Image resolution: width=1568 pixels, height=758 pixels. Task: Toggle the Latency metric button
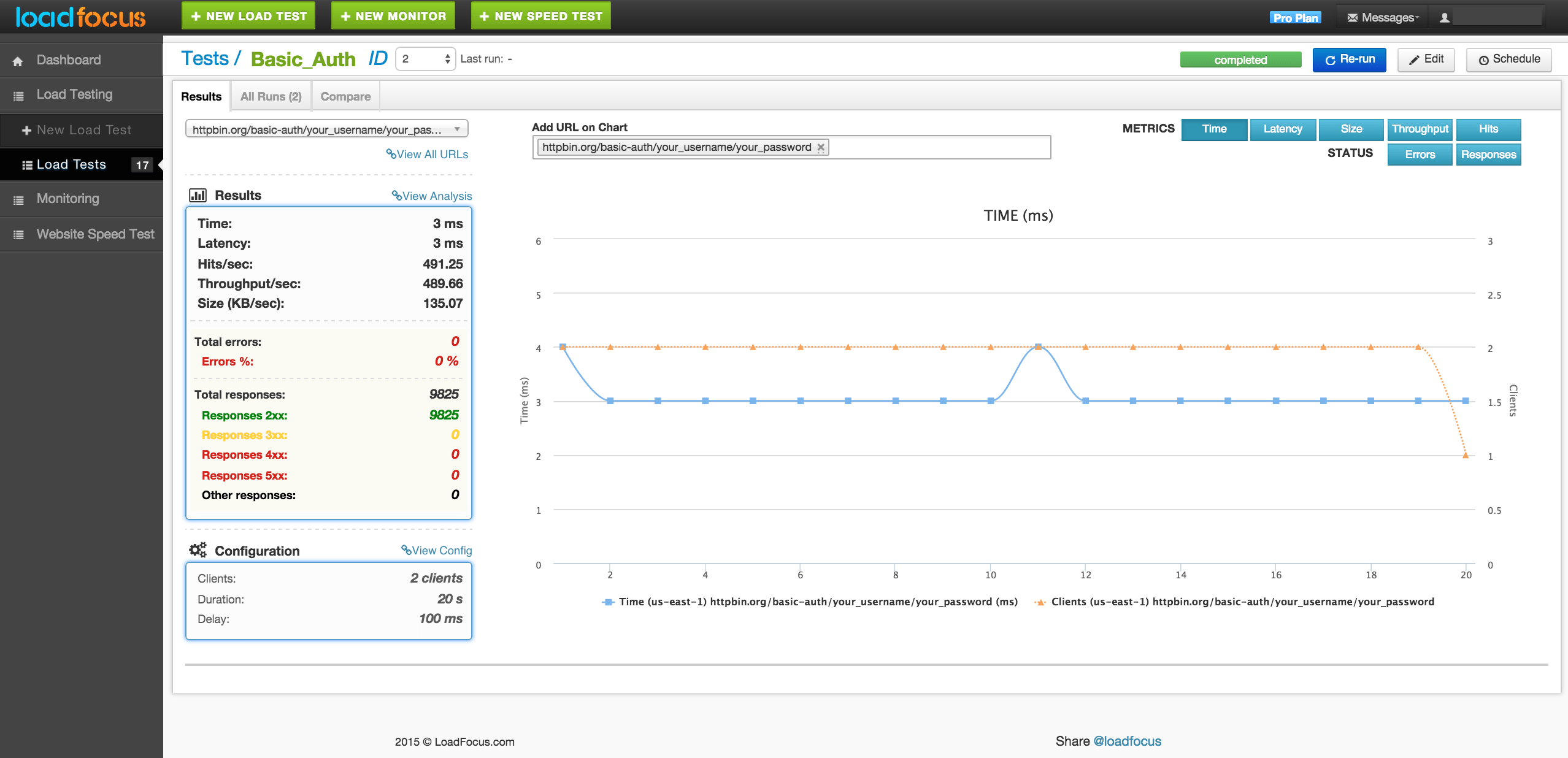tap(1282, 129)
